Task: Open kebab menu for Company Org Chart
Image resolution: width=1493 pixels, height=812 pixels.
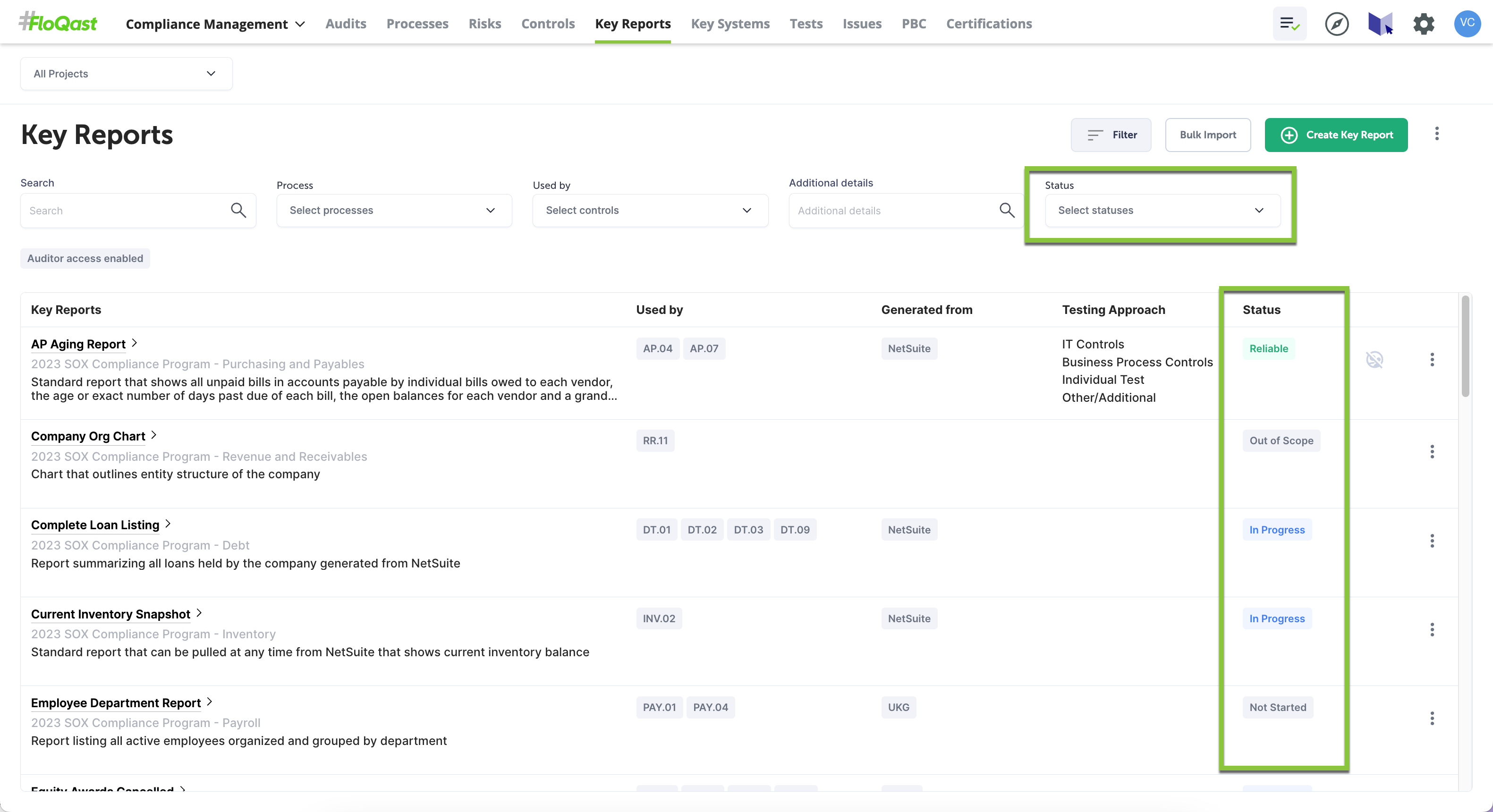Action: click(x=1432, y=451)
